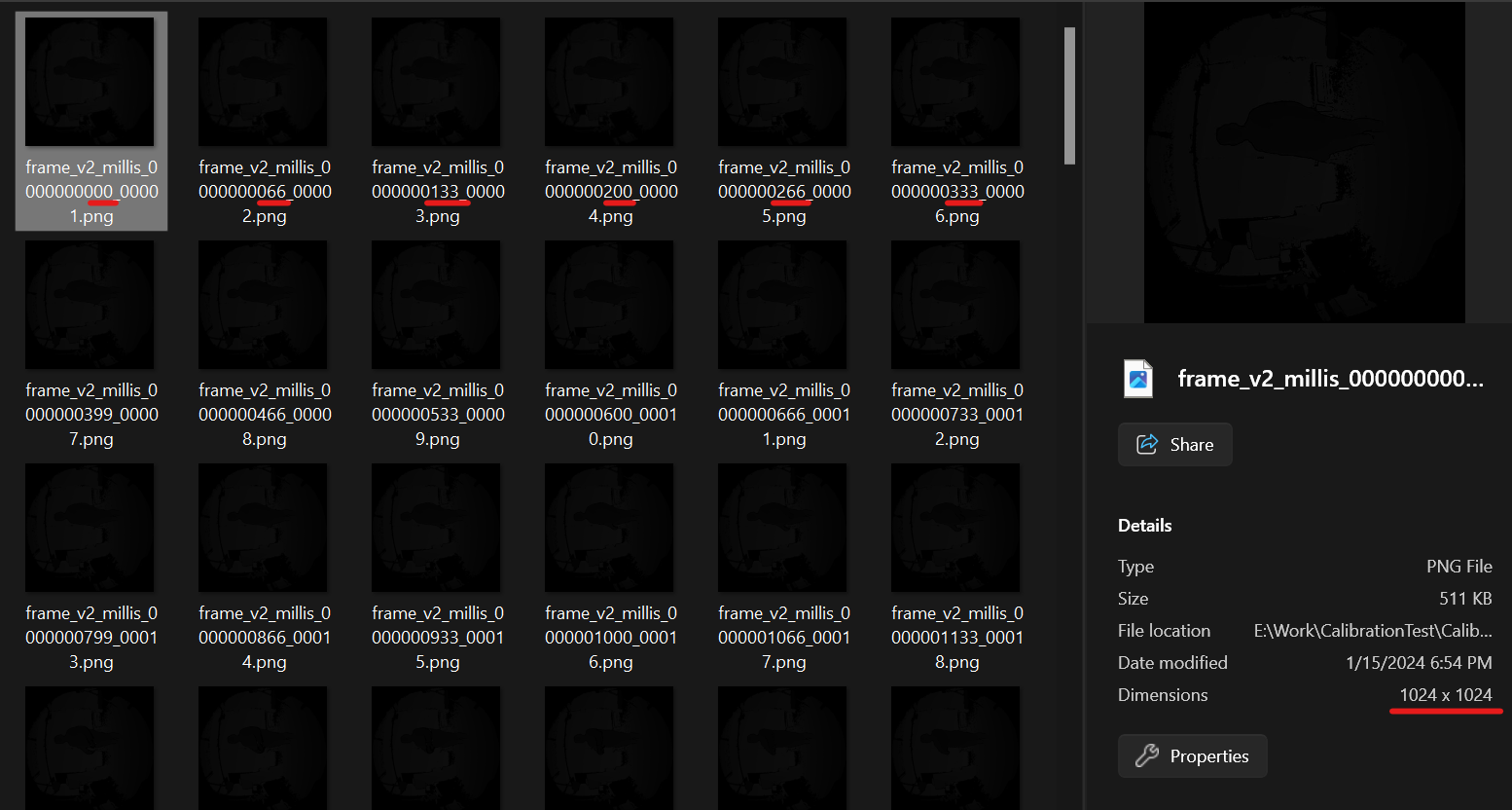1512x810 pixels.
Task: Select the file ending 200_00004.png
Action: pos(609,83)
